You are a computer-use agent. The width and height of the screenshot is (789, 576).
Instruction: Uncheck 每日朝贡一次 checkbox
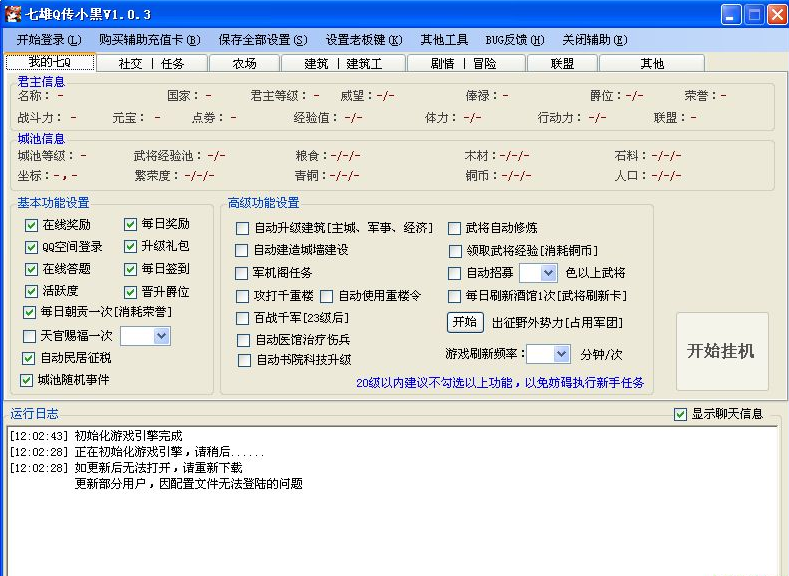[29, 312]
